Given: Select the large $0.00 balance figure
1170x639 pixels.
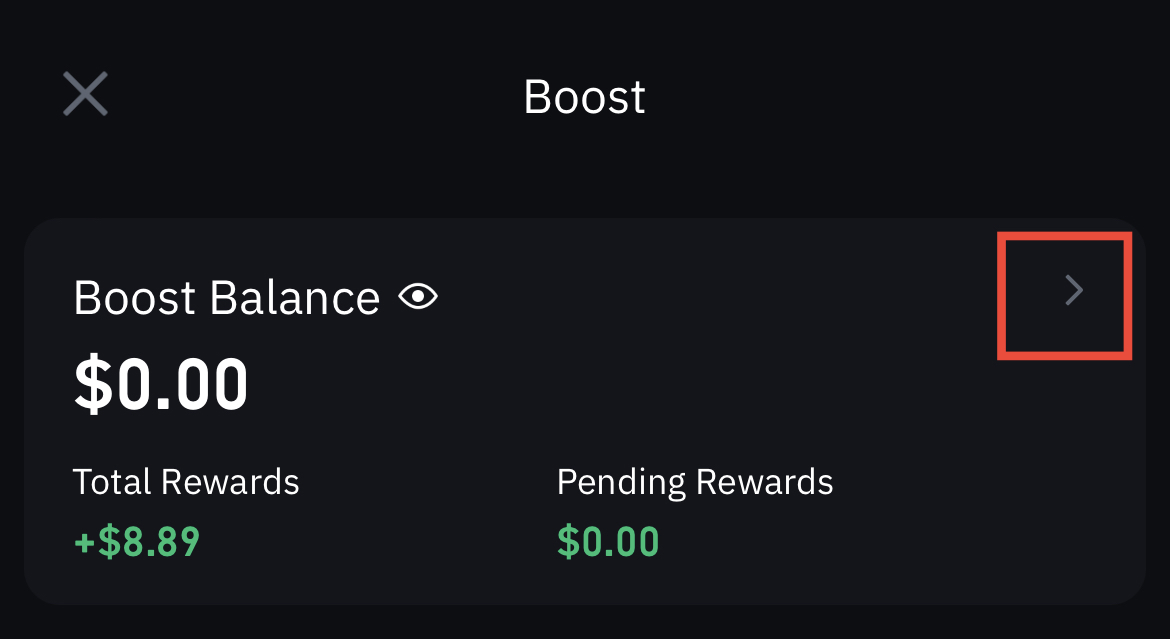Looking at the screenshot, I should click(x=161, y=385).
